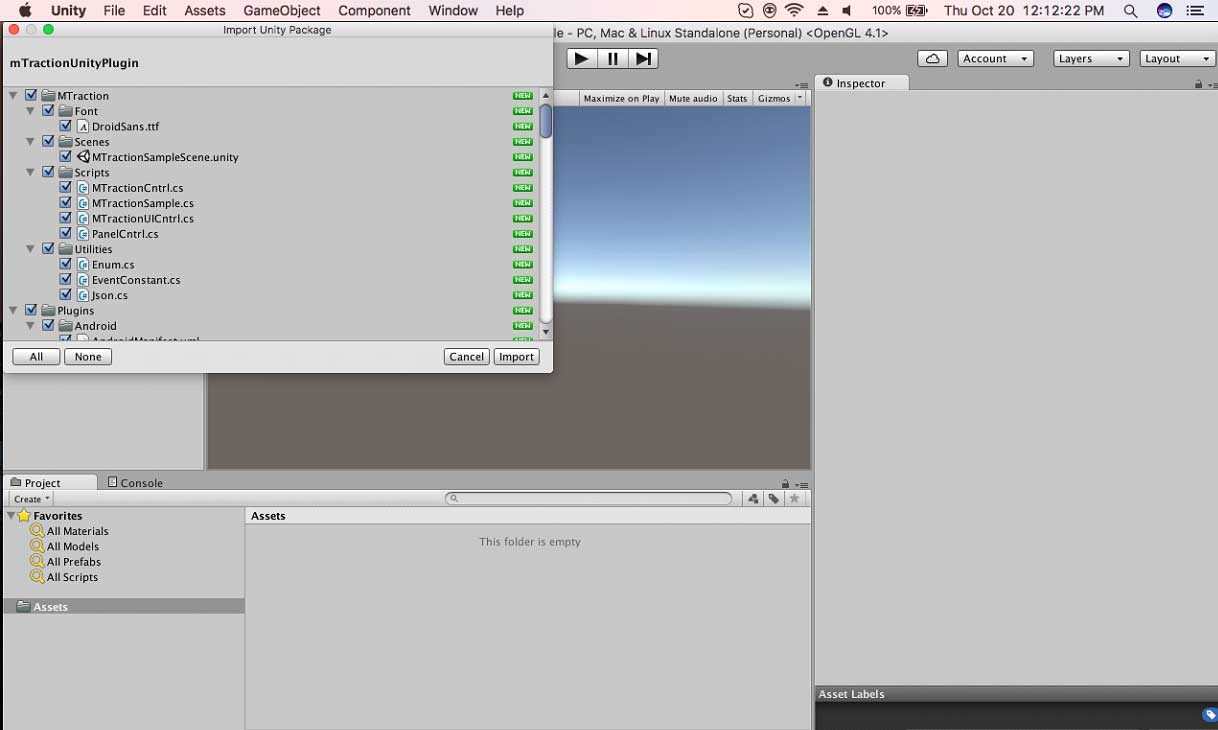The image size is (1218, 730).
Task: Click the DroidSans.ttf font file icon
Action: tap(83, 127)
